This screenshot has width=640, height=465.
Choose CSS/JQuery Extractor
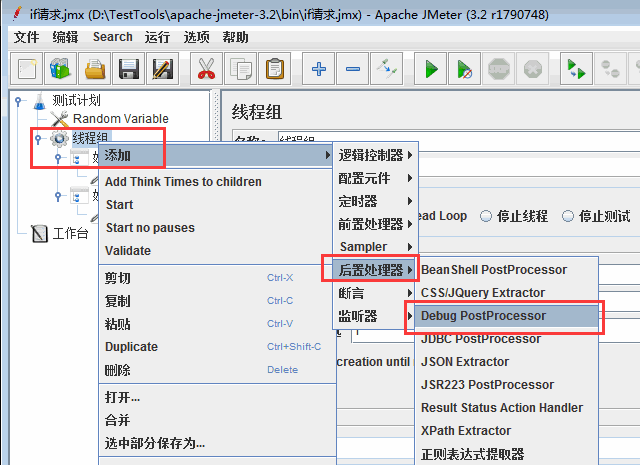click(x=507, y=293)
